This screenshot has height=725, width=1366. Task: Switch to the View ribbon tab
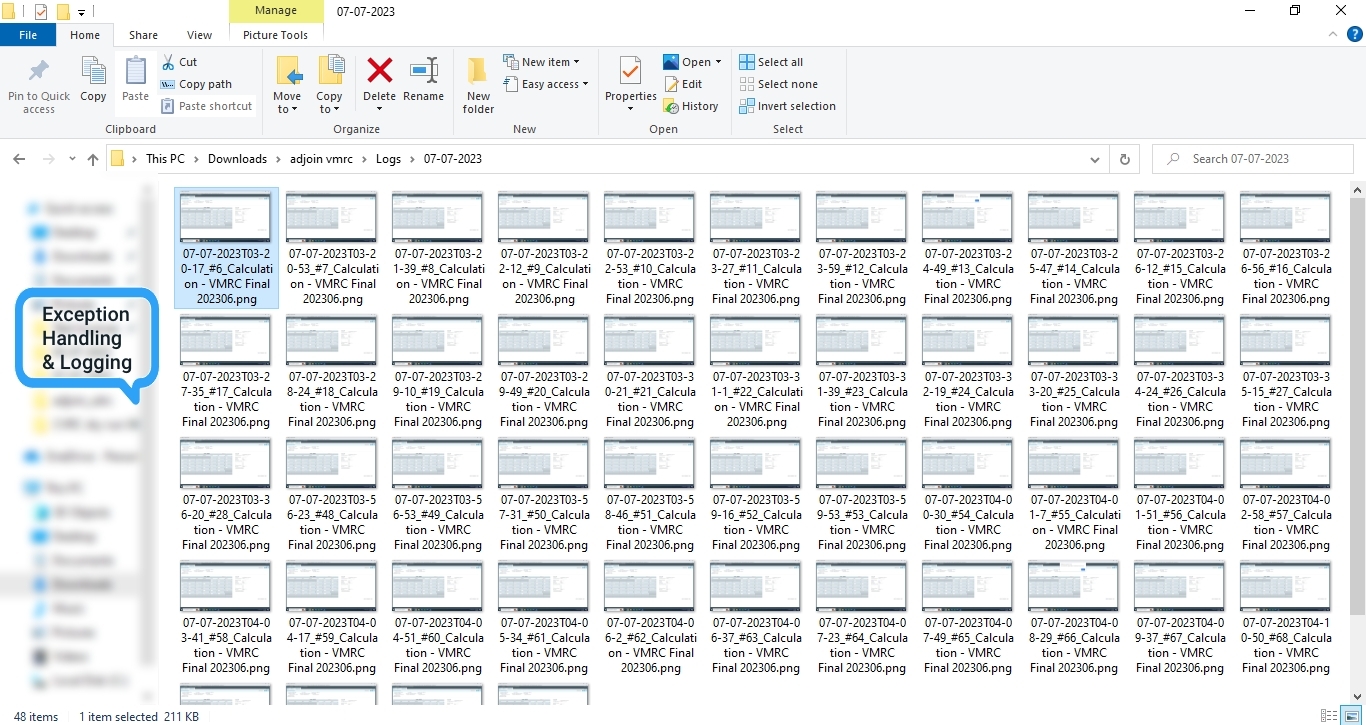pos(199,35)
